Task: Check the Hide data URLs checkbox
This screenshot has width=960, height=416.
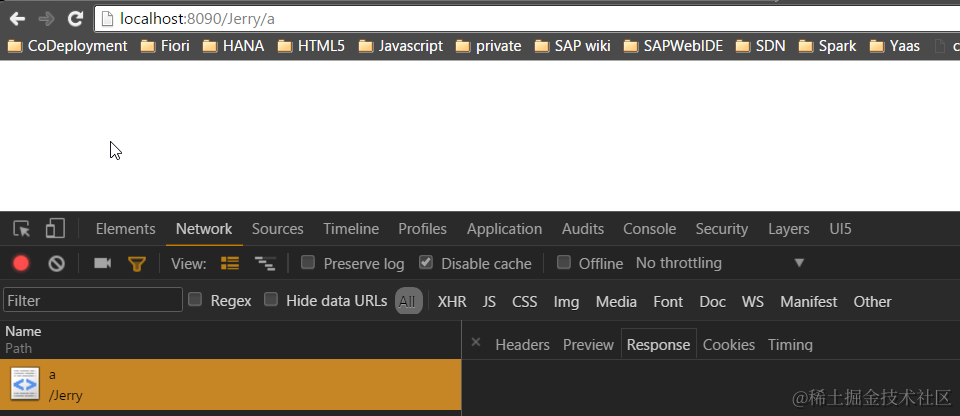Action: pos(271,300)
